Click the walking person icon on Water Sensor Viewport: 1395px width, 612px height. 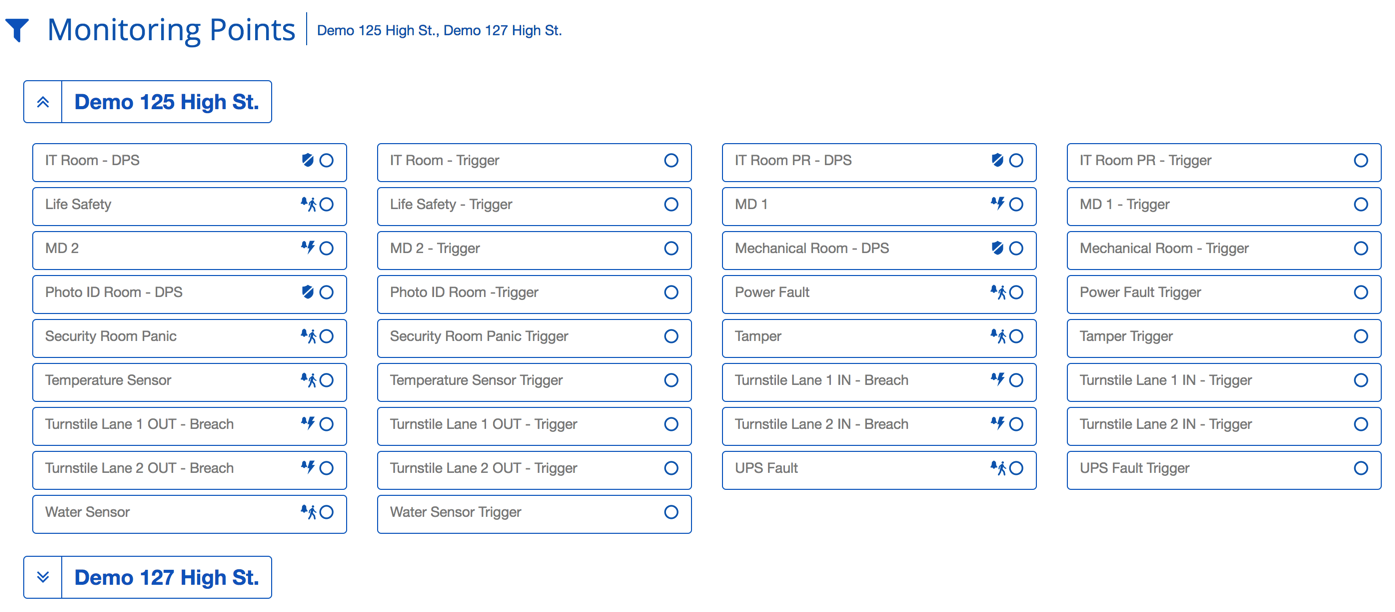312,513
